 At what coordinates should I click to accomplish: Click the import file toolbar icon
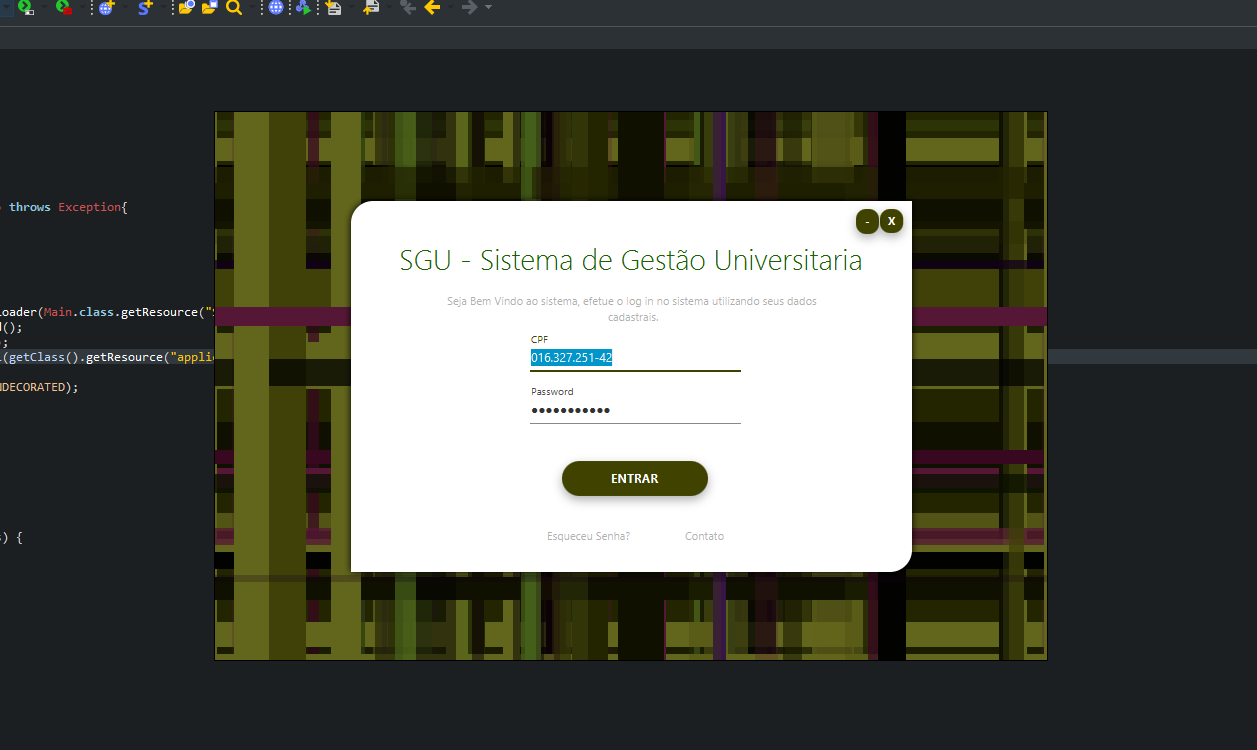click(x=335, y=8)
